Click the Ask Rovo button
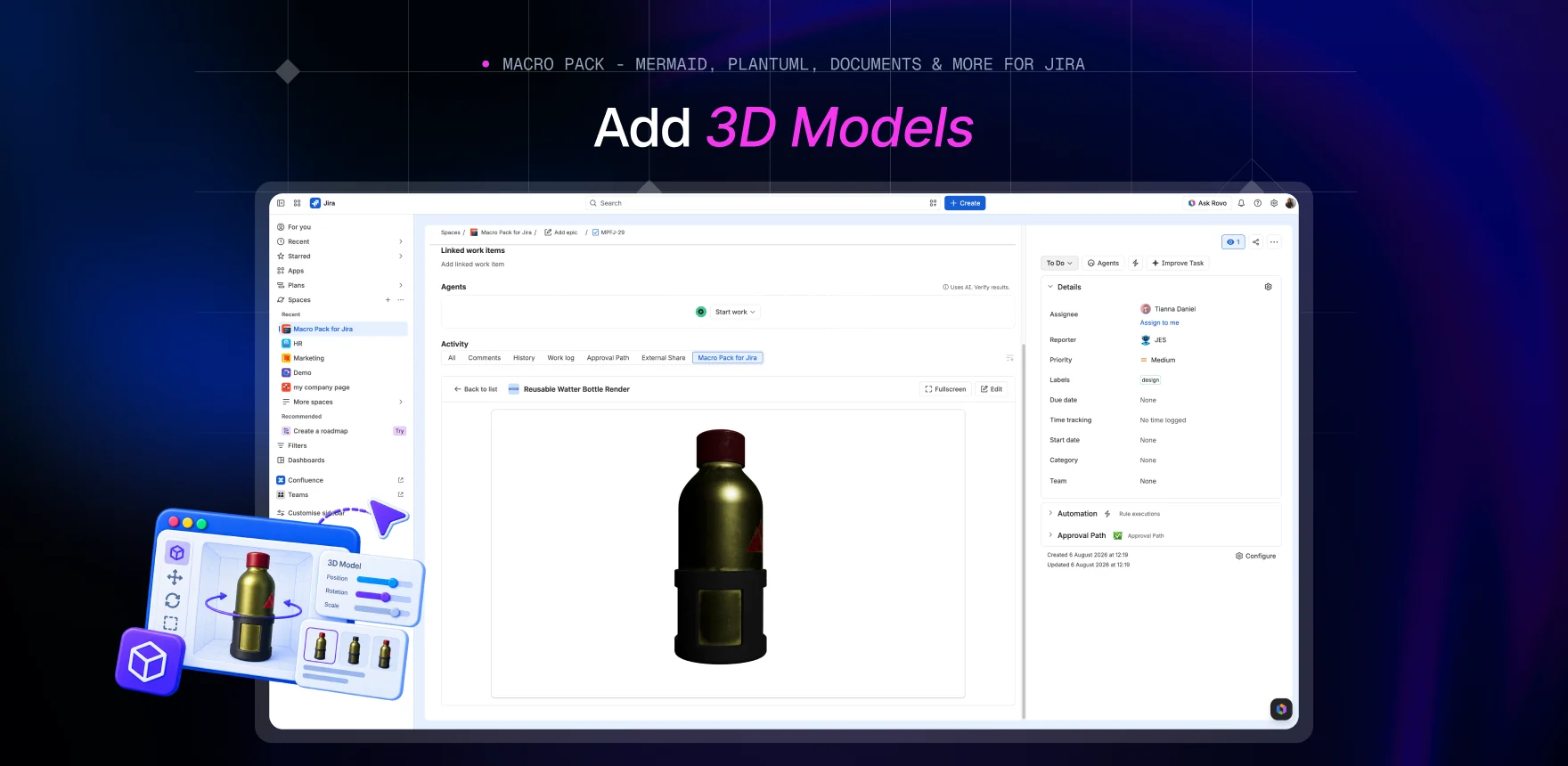 [x=1207, y=203]
